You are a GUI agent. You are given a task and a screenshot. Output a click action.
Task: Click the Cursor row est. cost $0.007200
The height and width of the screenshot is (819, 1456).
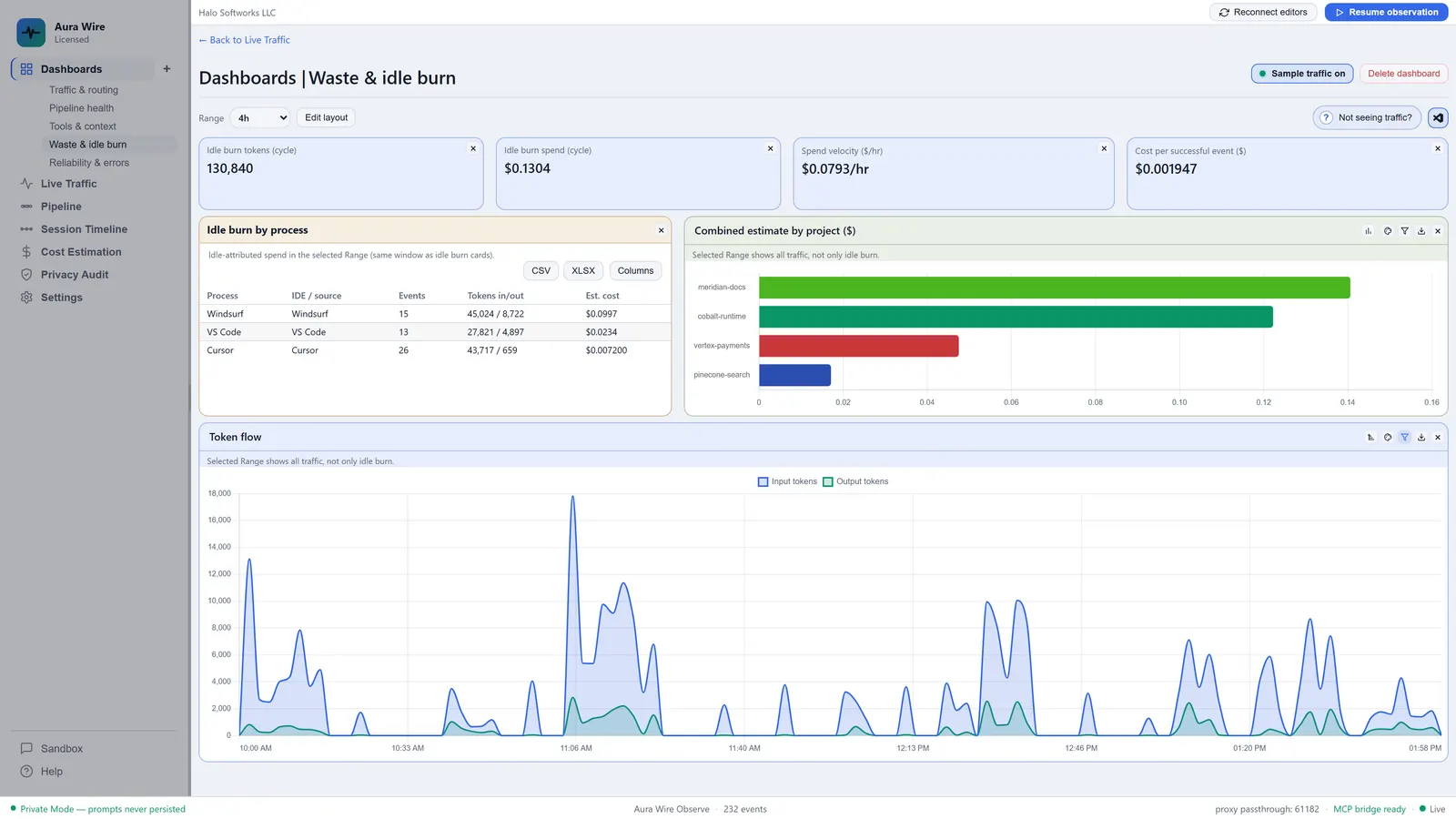606,350
